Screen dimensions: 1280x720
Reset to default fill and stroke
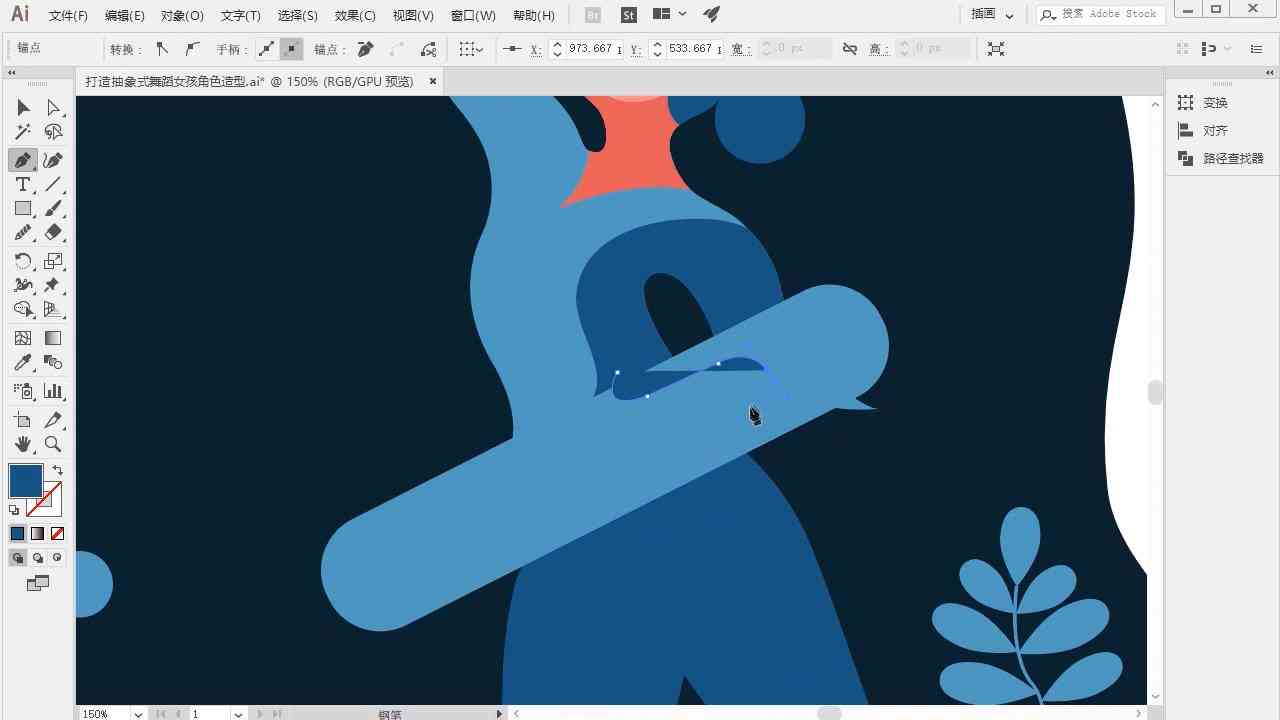[x=14, y=510]
